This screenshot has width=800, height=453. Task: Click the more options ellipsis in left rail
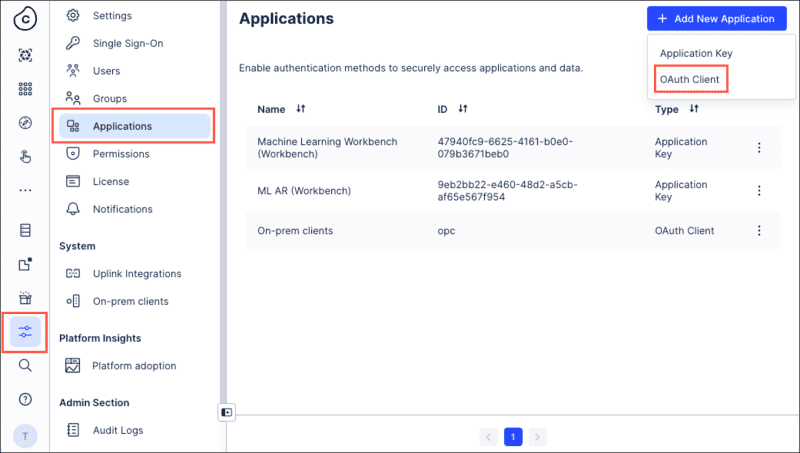pyautogui.click(x=25, y=190)
